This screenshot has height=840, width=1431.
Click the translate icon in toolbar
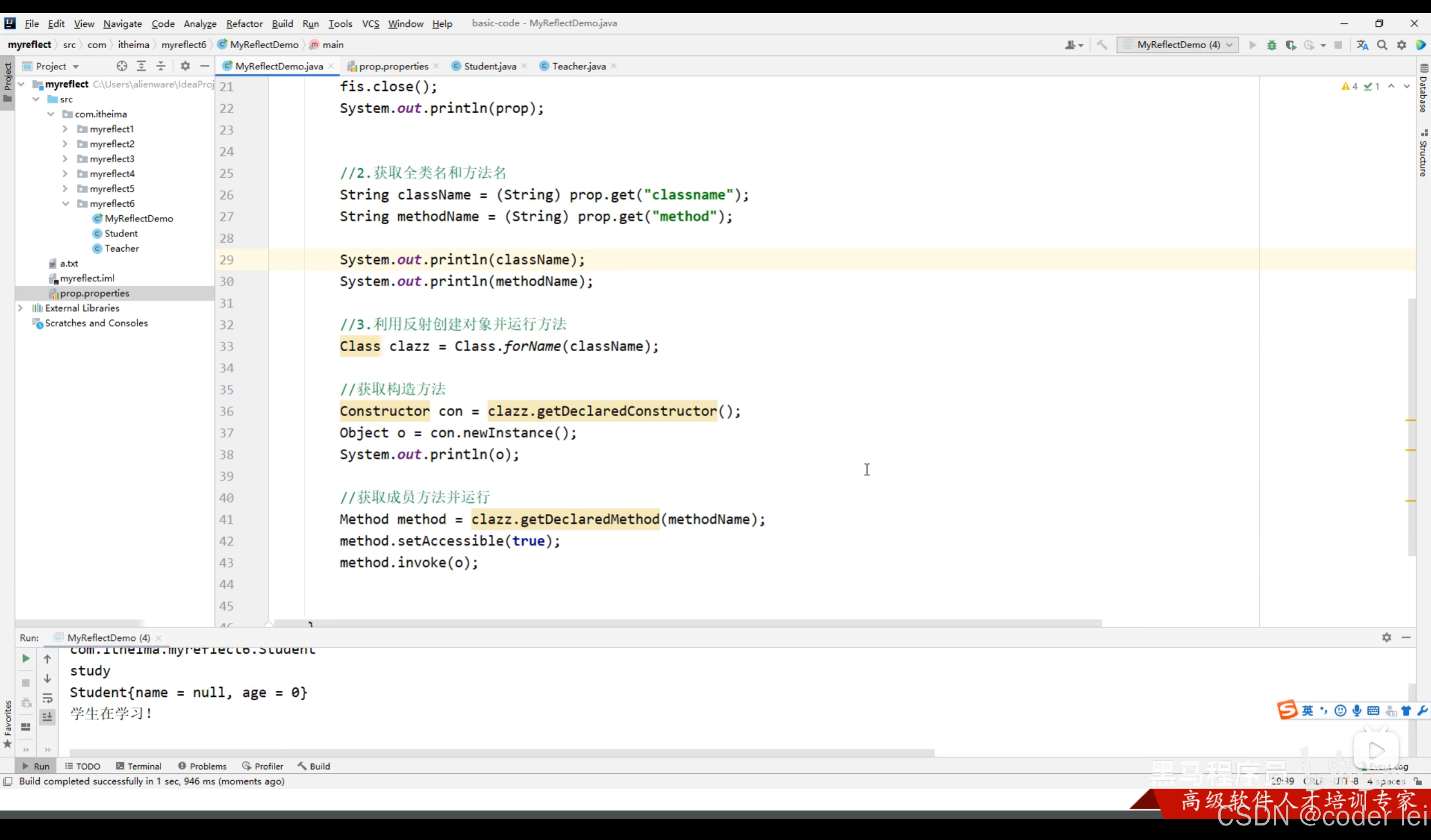[x=1362, y=45]
